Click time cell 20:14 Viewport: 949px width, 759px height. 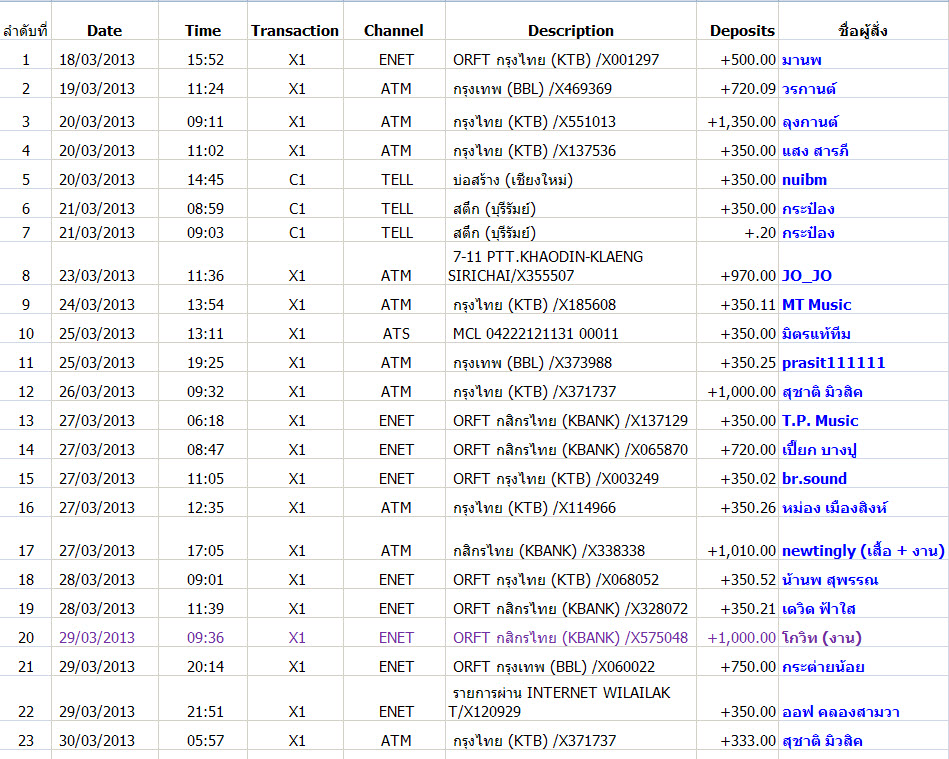click(x=205, y=668)
